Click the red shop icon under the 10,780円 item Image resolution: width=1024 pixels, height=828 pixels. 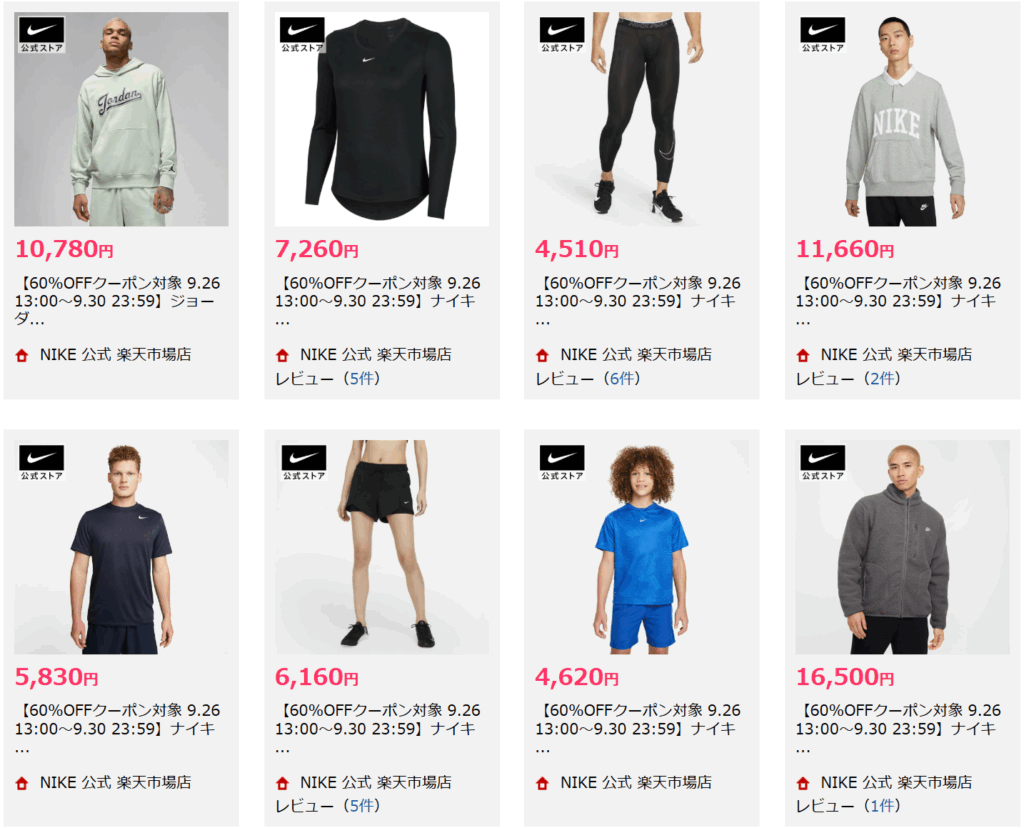pos(22,356)
